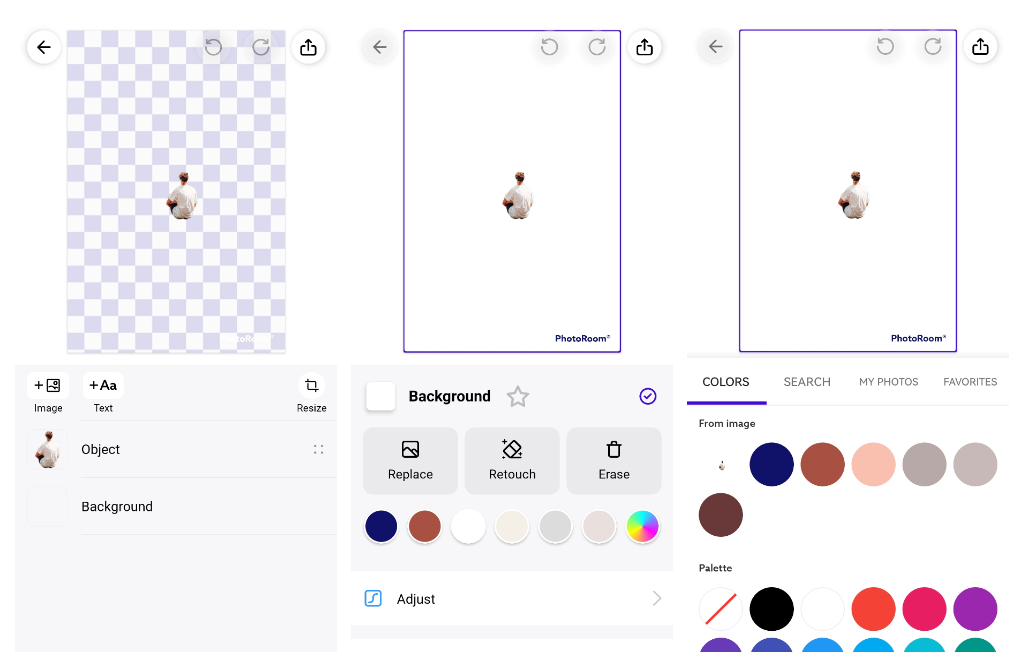
Task: Open the FAVORITES tab
Action: click(x=969, y=382)
